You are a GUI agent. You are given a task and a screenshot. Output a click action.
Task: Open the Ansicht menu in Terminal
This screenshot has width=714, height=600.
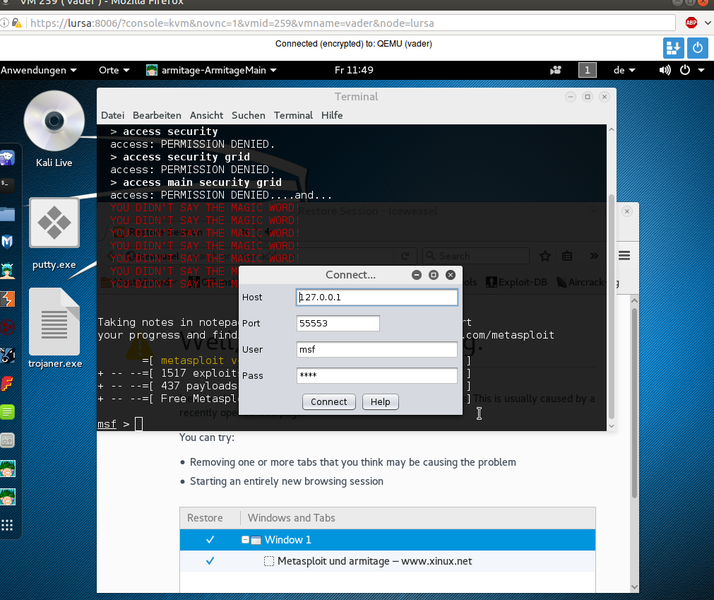[x=206, y=115]
